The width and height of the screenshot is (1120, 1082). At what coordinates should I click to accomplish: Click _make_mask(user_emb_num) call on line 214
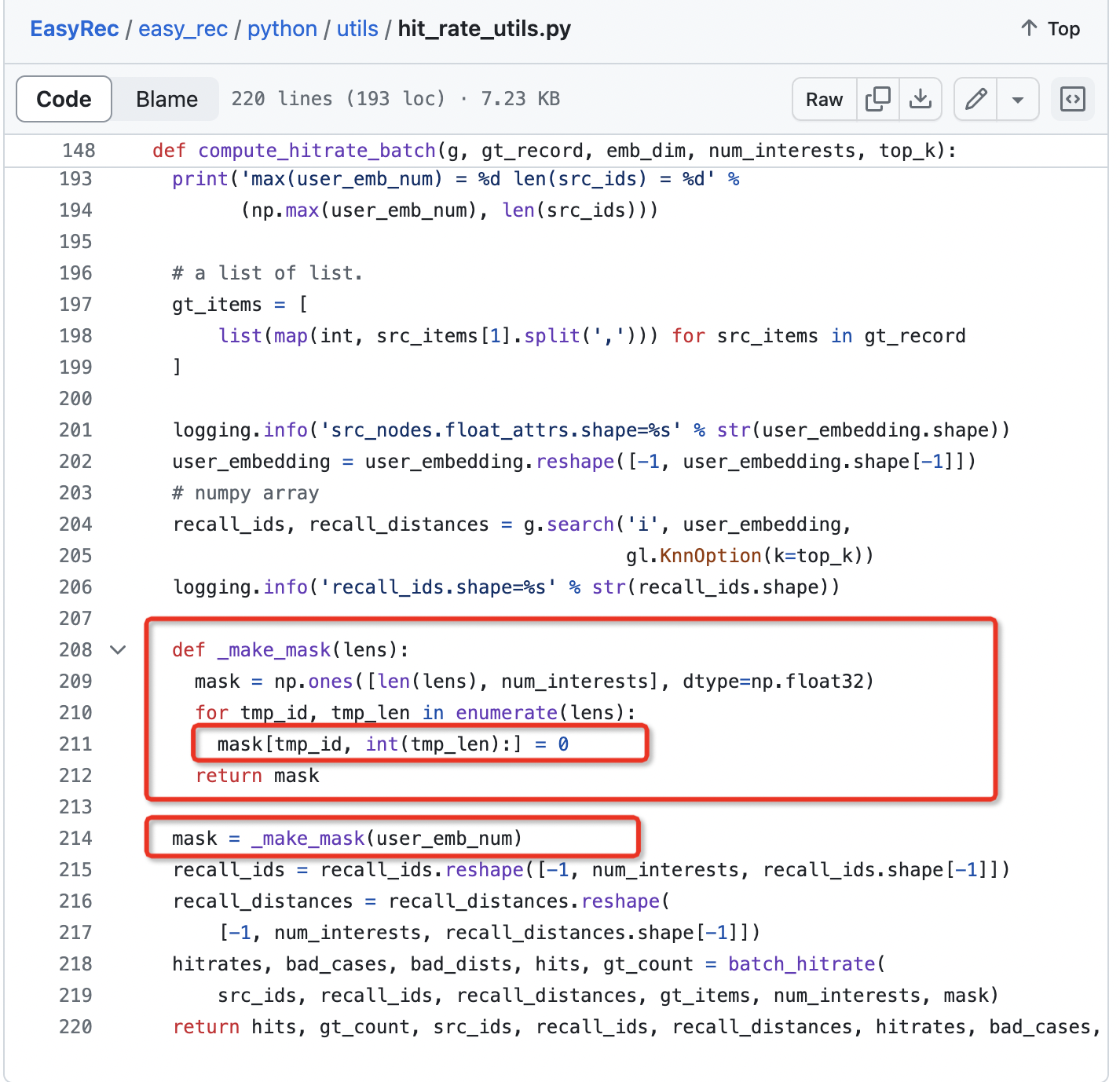pos(386,839)
